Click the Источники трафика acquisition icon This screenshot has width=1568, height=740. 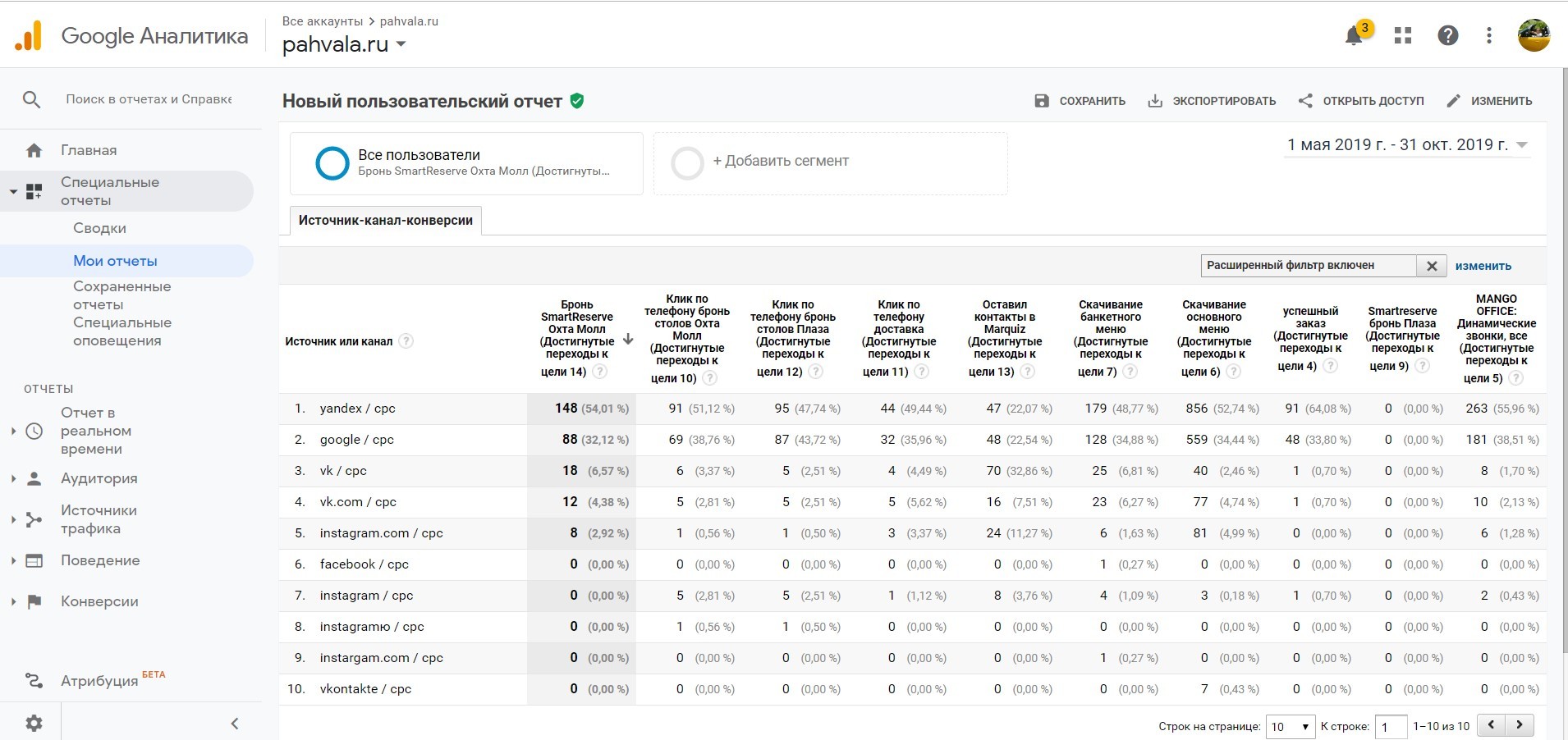point(34,519)
